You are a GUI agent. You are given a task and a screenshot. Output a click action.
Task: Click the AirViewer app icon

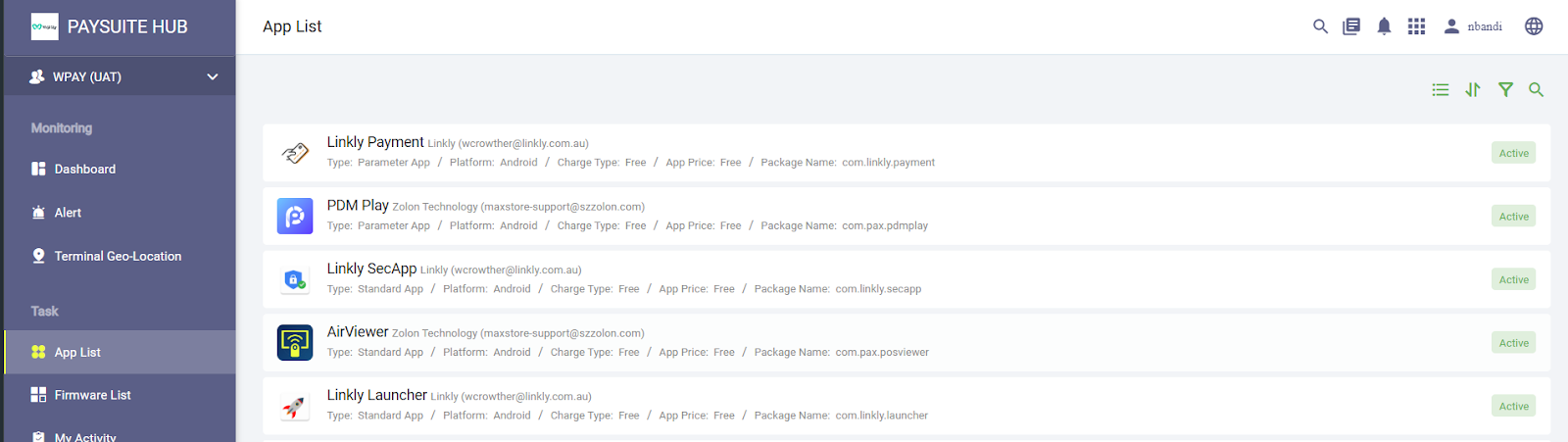pos(295,342)
